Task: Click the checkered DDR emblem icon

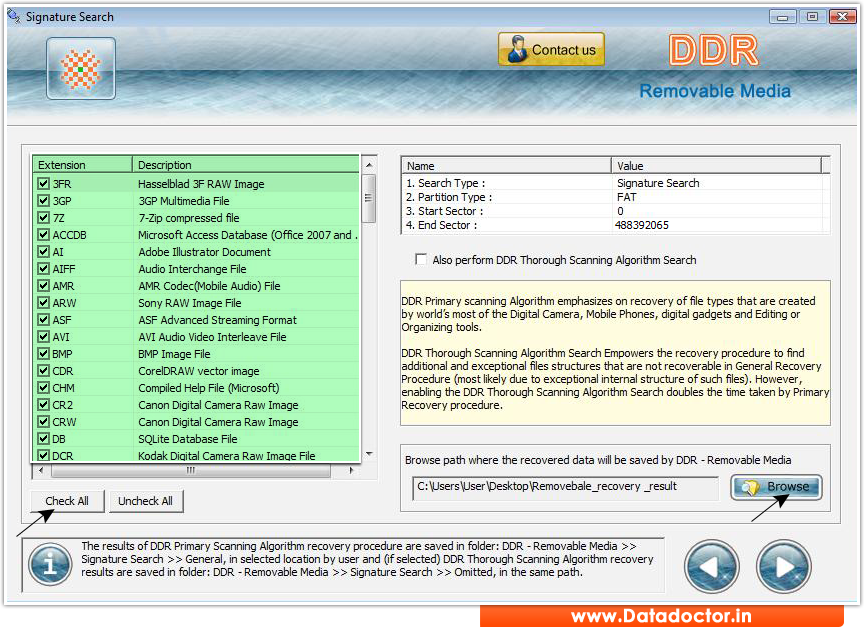Action: tap(80, 69)
